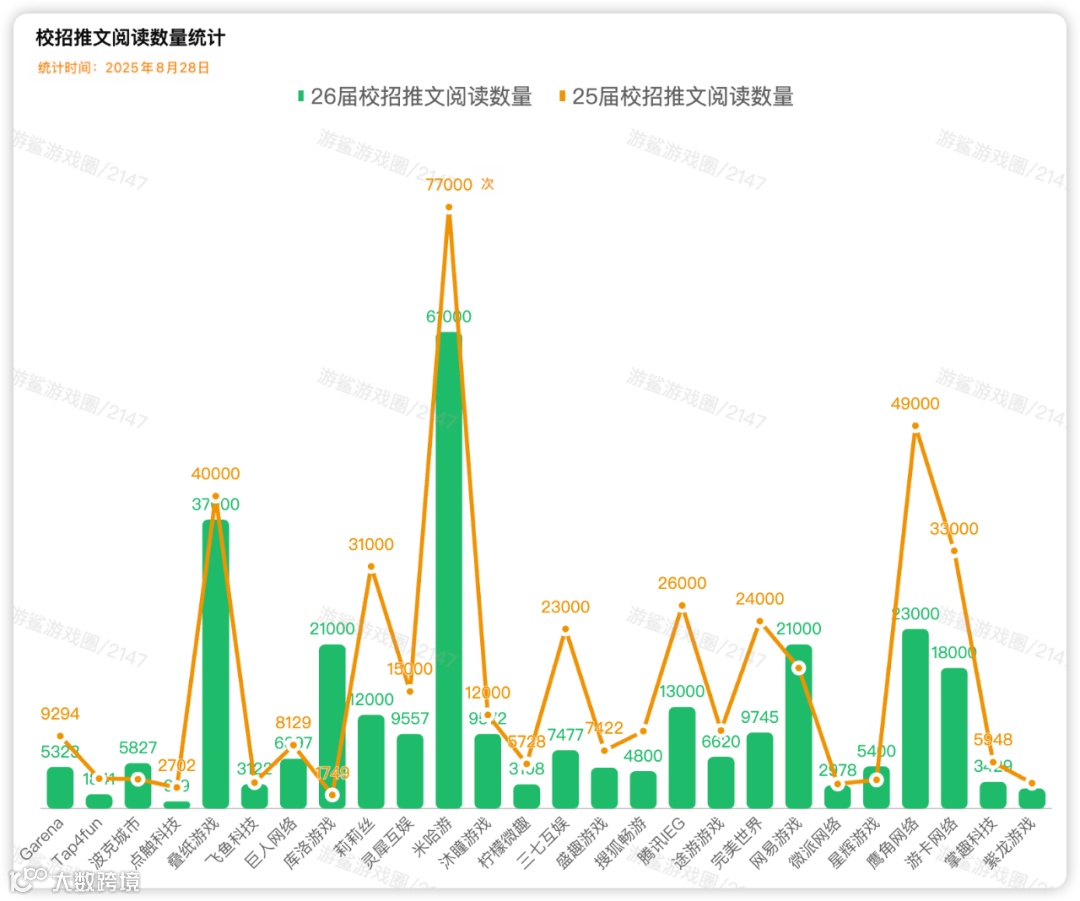Select the green bar for 鹰角网络
1080x901 pixels.
click(915, 718)
